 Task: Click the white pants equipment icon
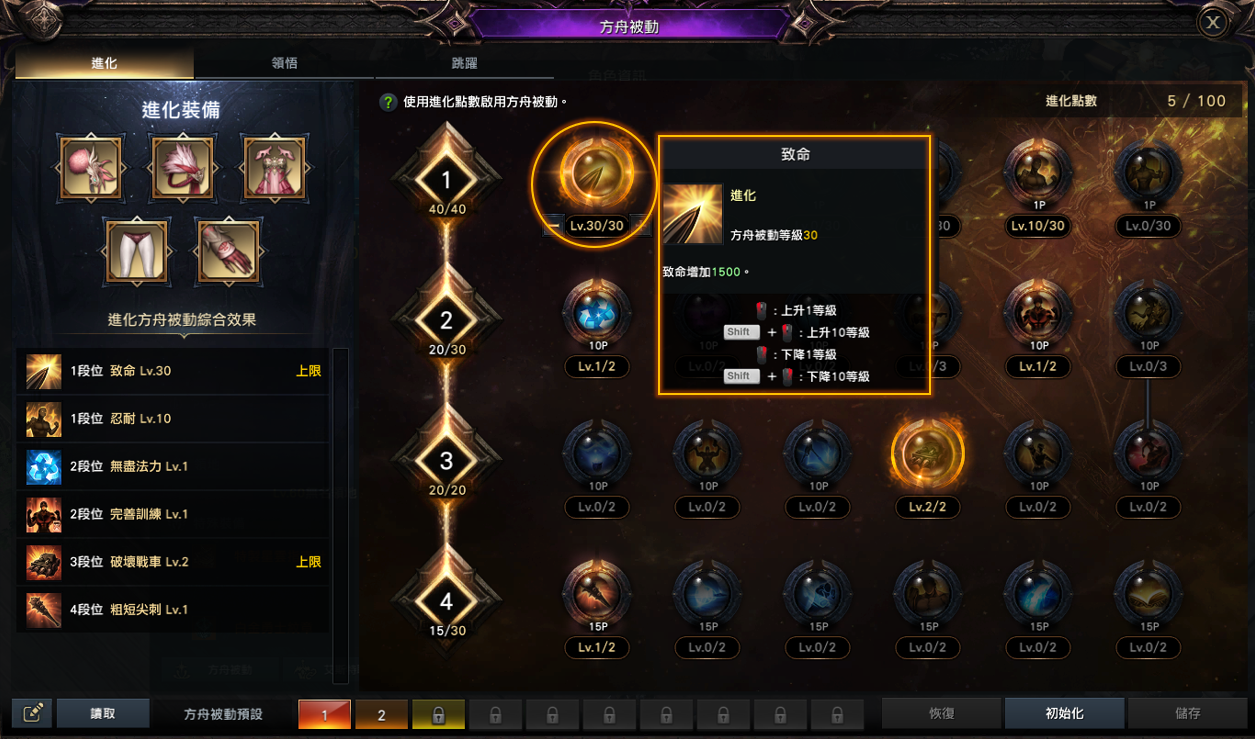coord(137,251)
